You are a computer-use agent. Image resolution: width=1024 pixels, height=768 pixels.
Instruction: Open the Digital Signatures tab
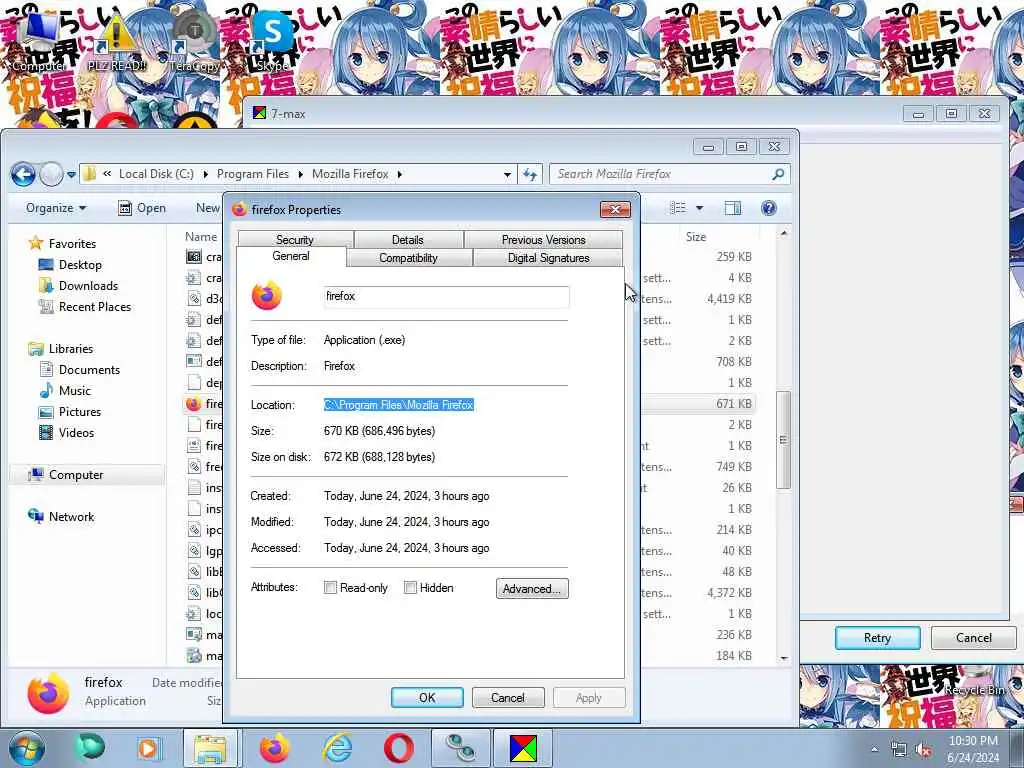click(x=549, y=258)
